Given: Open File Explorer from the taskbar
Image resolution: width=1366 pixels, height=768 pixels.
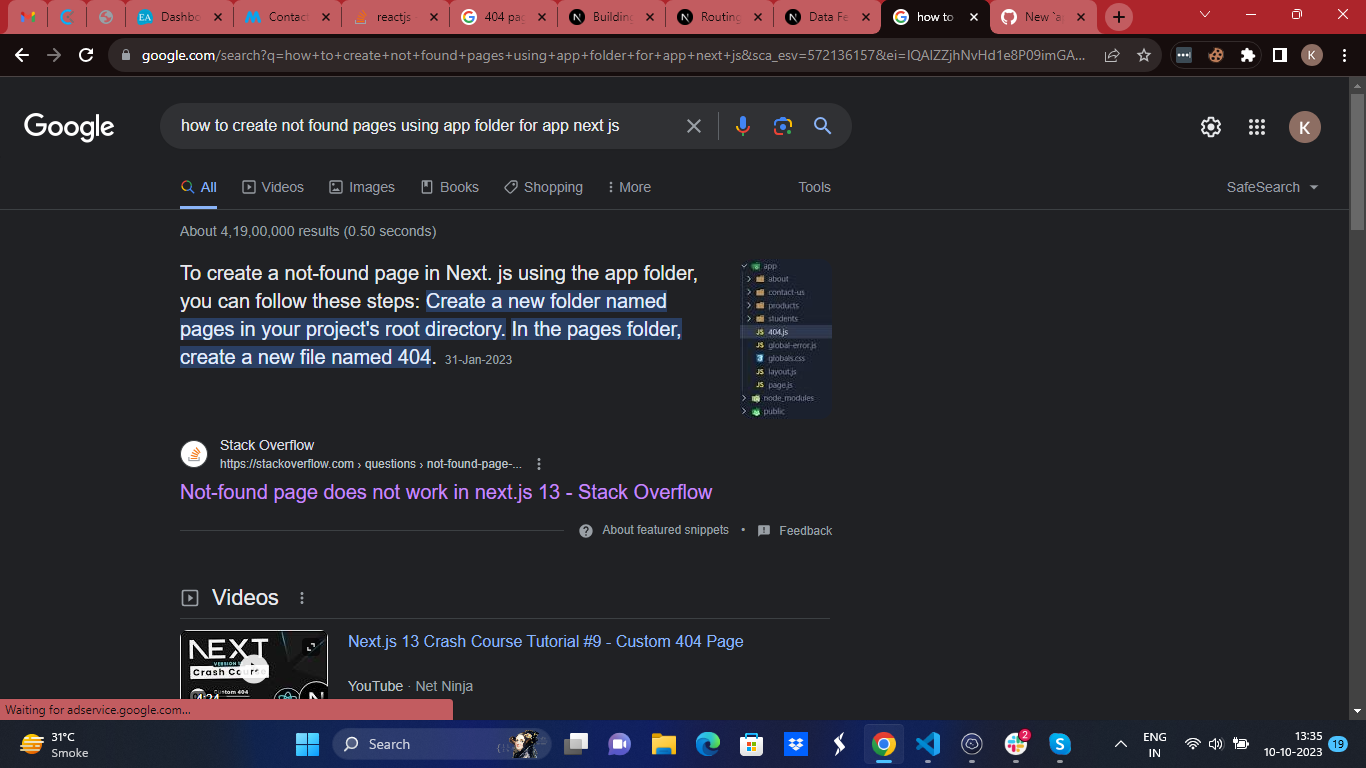Looking at the screenshot, I should pos(664,744).
